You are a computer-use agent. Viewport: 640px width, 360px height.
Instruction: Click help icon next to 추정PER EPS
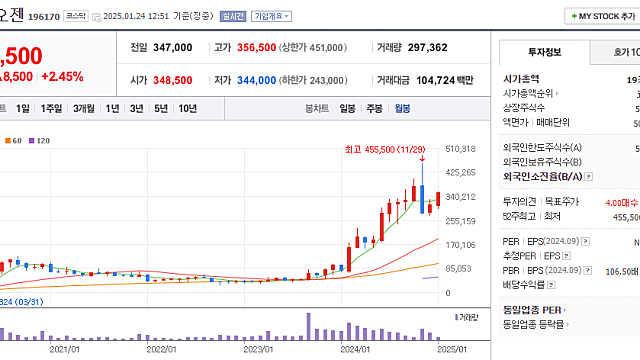566,256
